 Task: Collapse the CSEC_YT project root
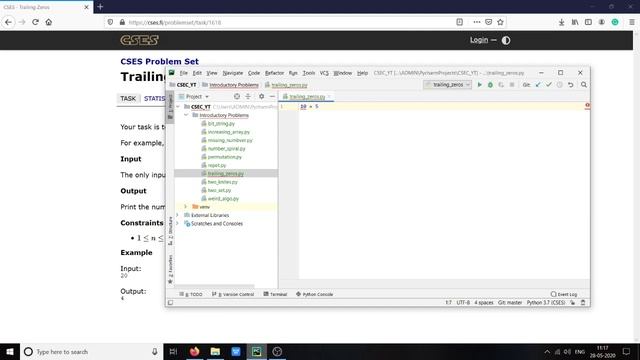(178, 107)
